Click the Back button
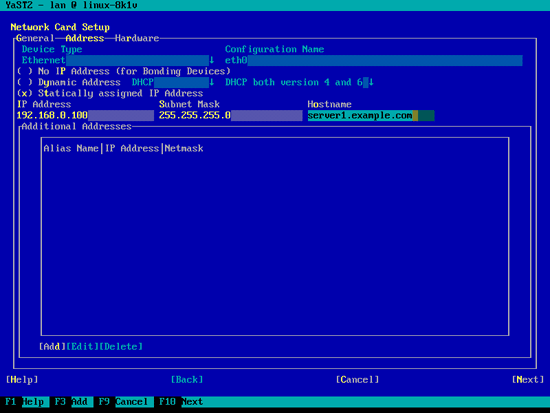 pos(187,380)
